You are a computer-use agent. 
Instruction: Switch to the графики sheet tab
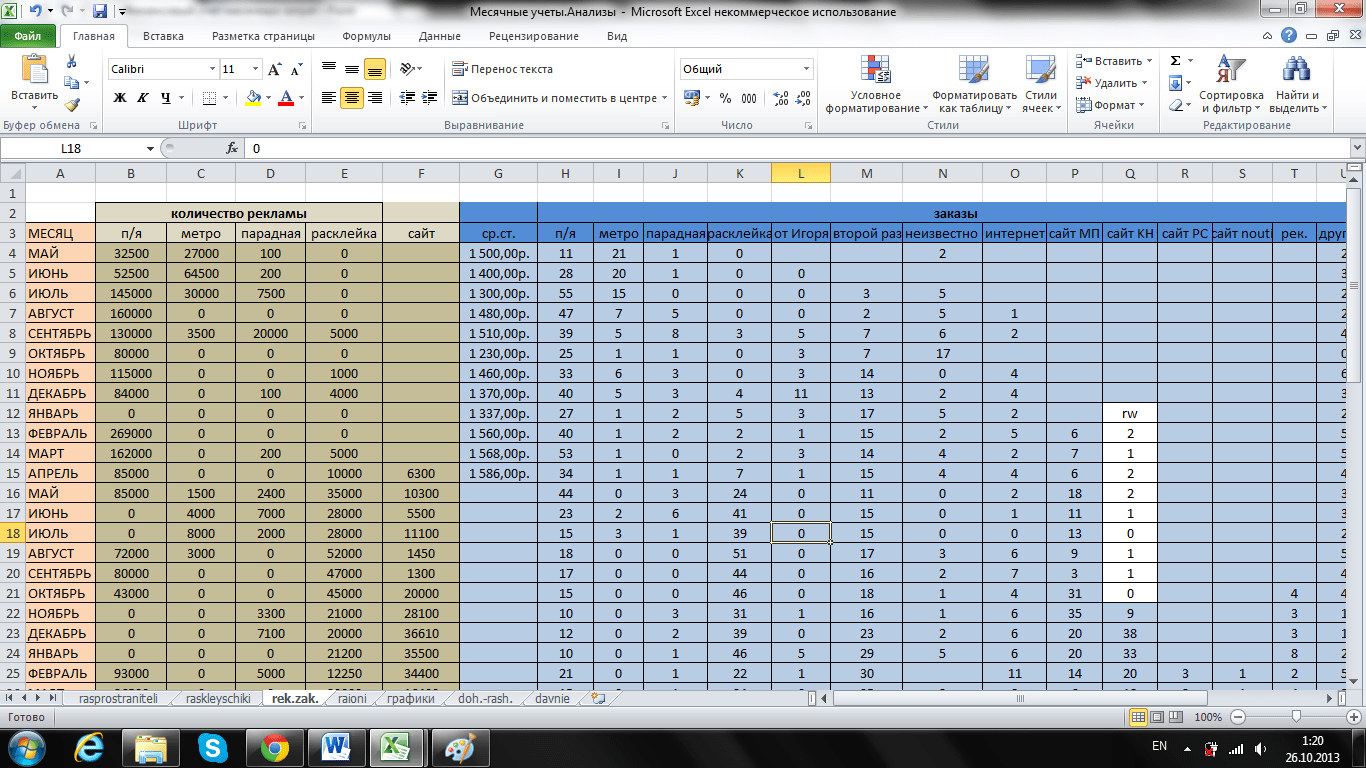point(412,699)
